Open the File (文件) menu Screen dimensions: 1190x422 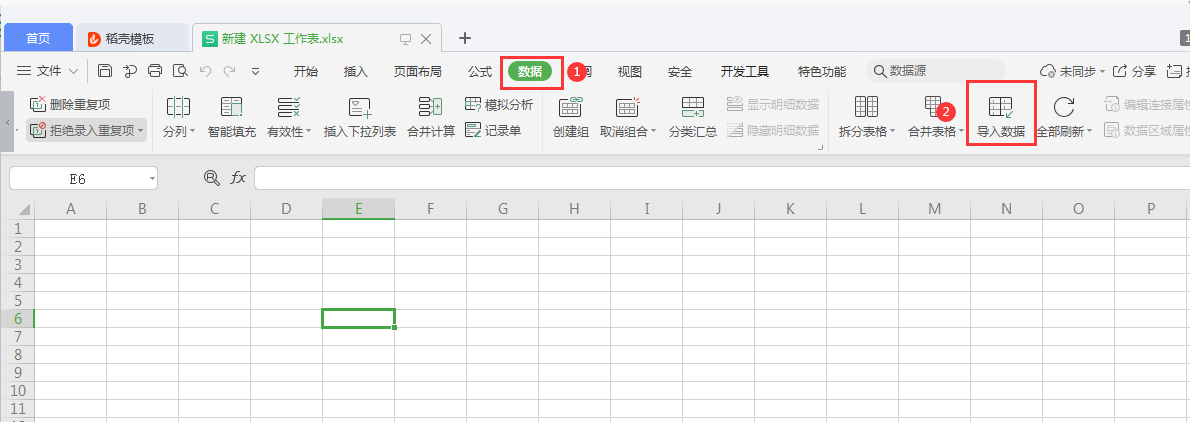point(47,71)
